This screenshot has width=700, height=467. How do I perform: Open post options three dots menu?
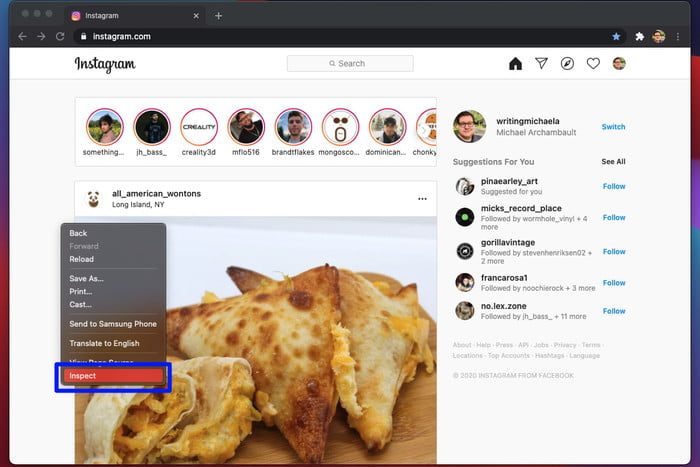coord(422,199)
